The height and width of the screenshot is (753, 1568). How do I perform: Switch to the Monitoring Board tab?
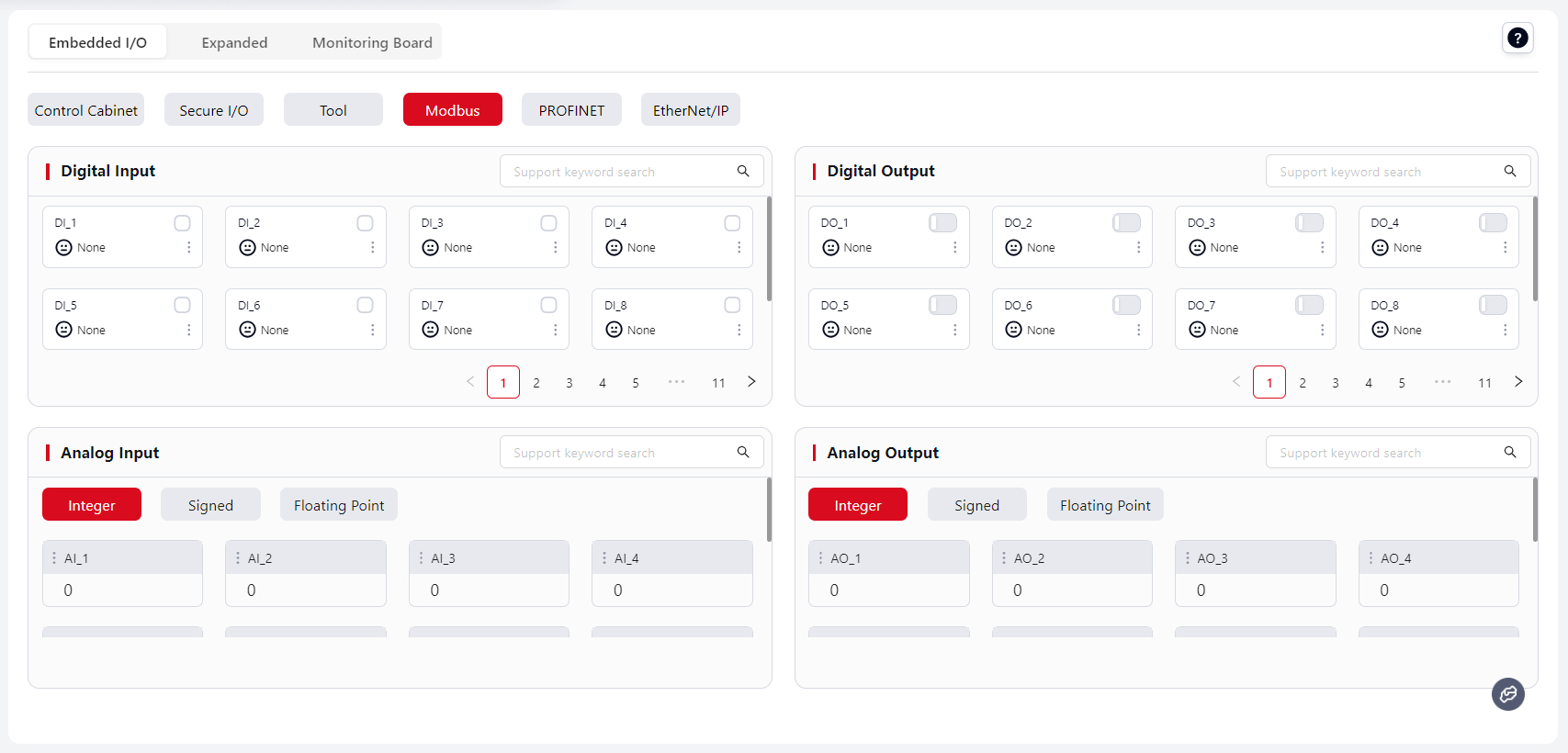click(x=372, y=42)
